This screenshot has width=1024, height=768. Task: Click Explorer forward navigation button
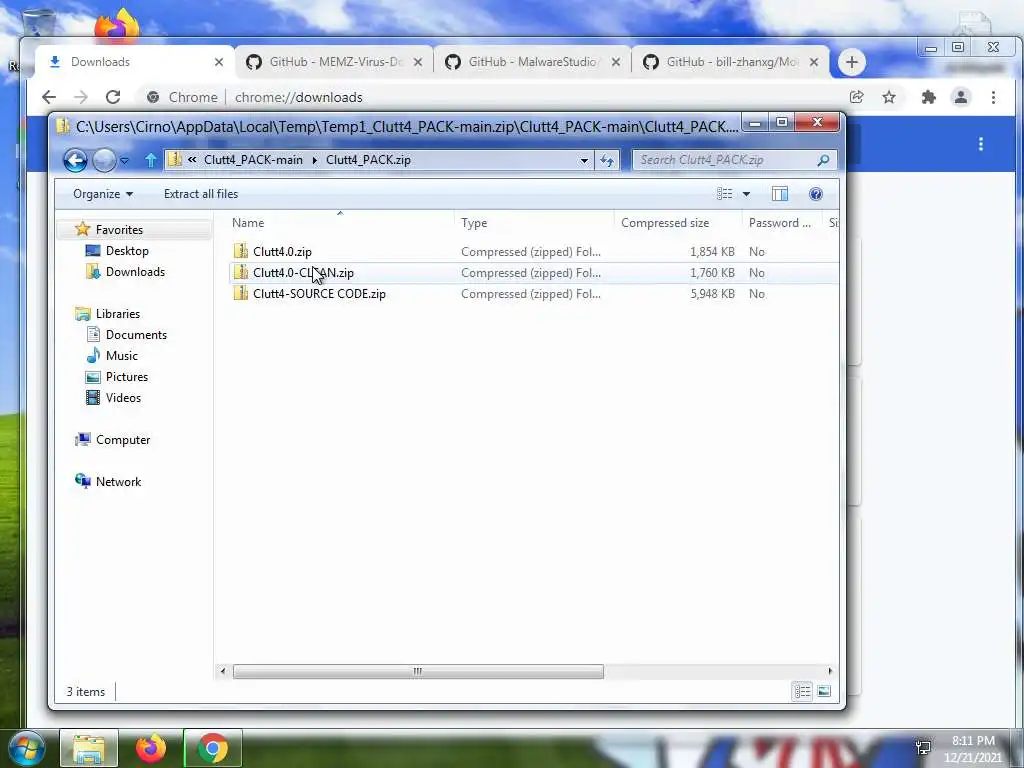[x=104, y=160]
